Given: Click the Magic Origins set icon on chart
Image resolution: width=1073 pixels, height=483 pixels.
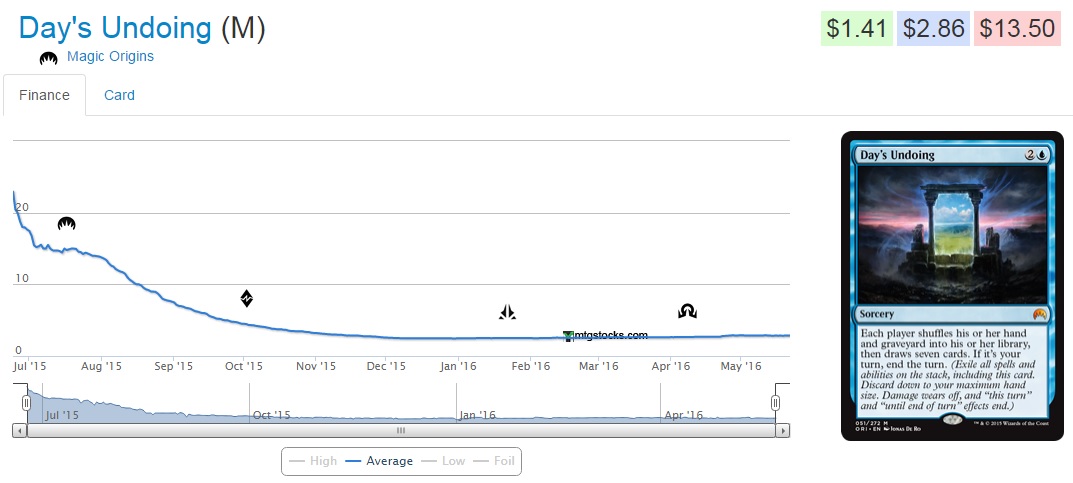Looking at the screenshot, I should (67, 224).
